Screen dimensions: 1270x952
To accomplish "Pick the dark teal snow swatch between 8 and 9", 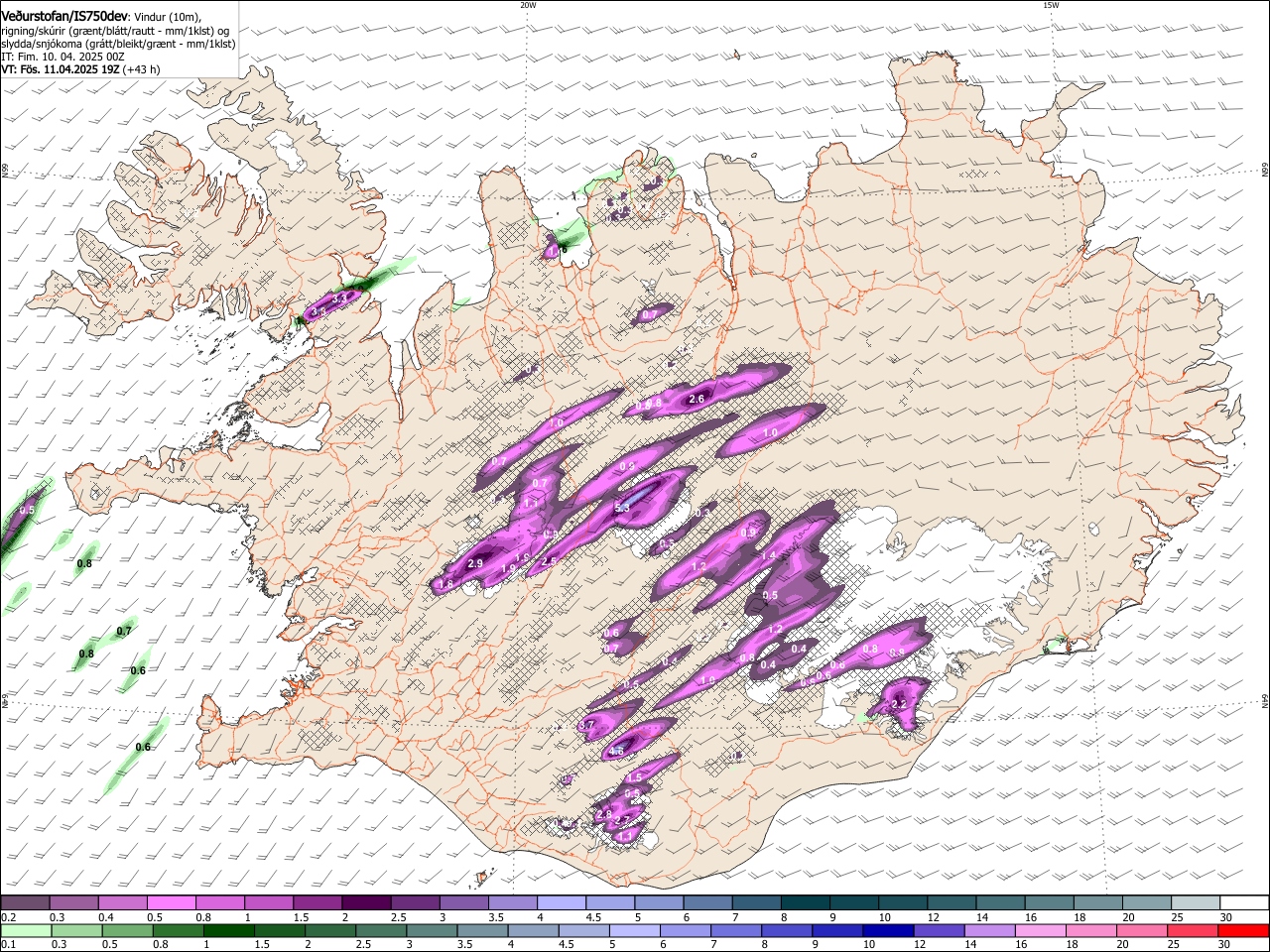I will (806, 903).
